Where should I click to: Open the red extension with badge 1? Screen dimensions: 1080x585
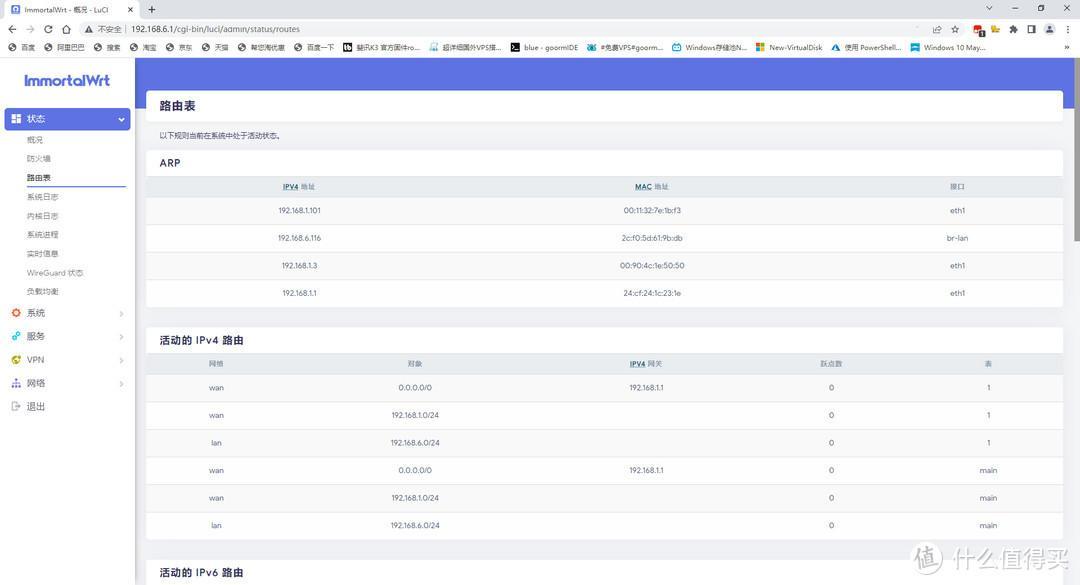click(x=978, y=30)
